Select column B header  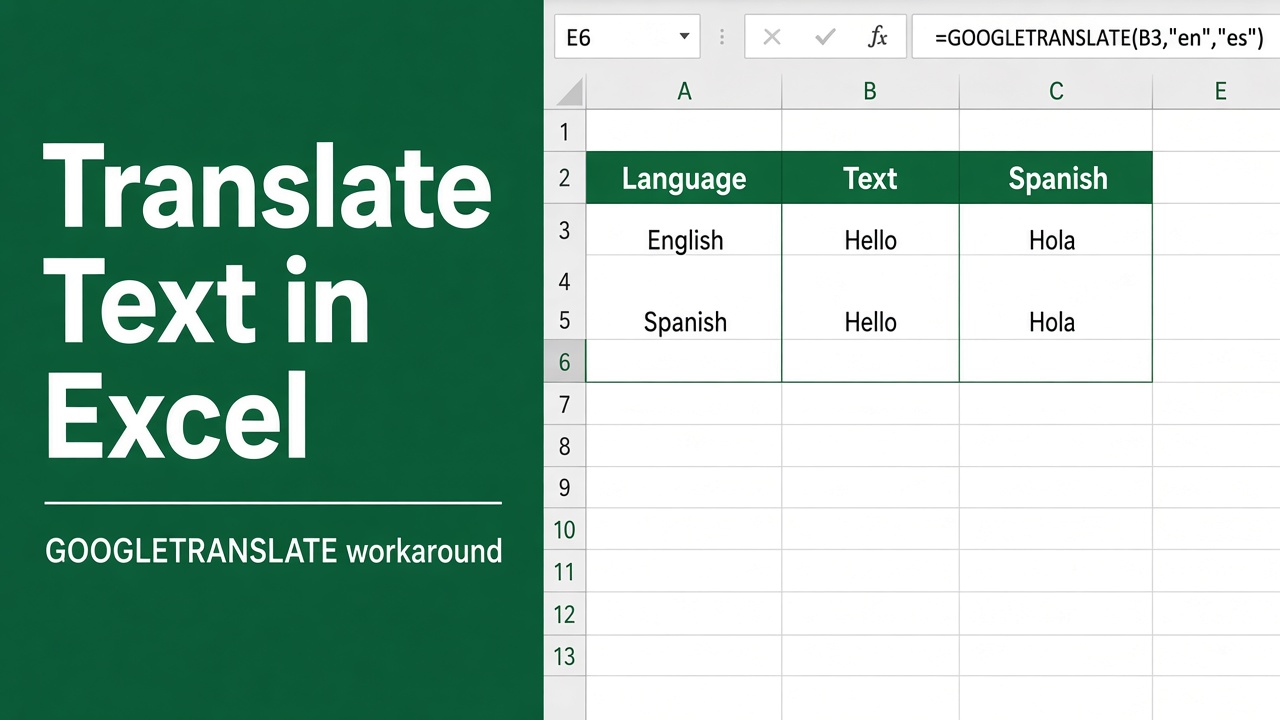[x=870, y=92]
